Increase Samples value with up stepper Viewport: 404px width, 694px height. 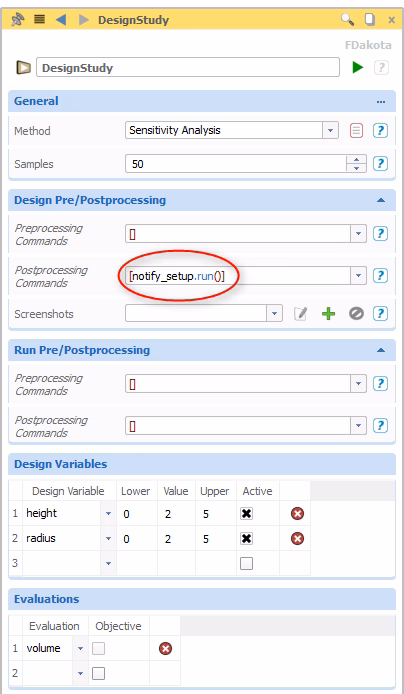click(356, 160)
